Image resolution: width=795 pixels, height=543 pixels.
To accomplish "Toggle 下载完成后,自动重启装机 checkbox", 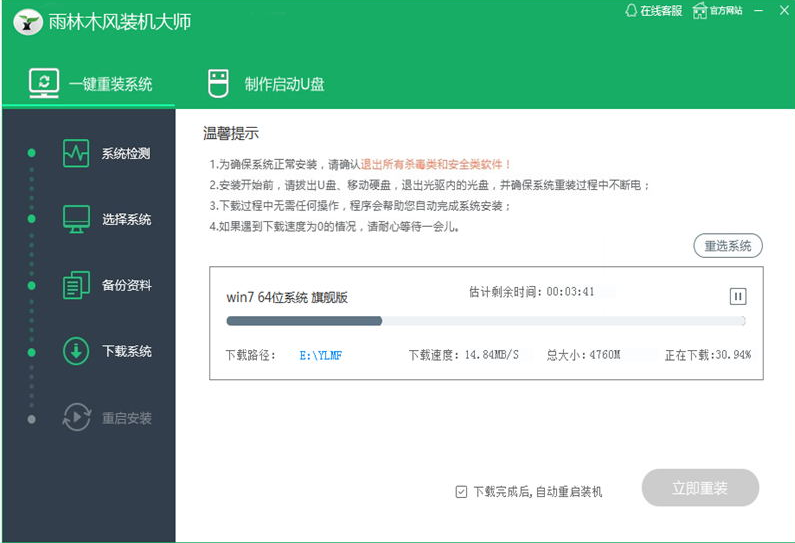I will (461, 491).
